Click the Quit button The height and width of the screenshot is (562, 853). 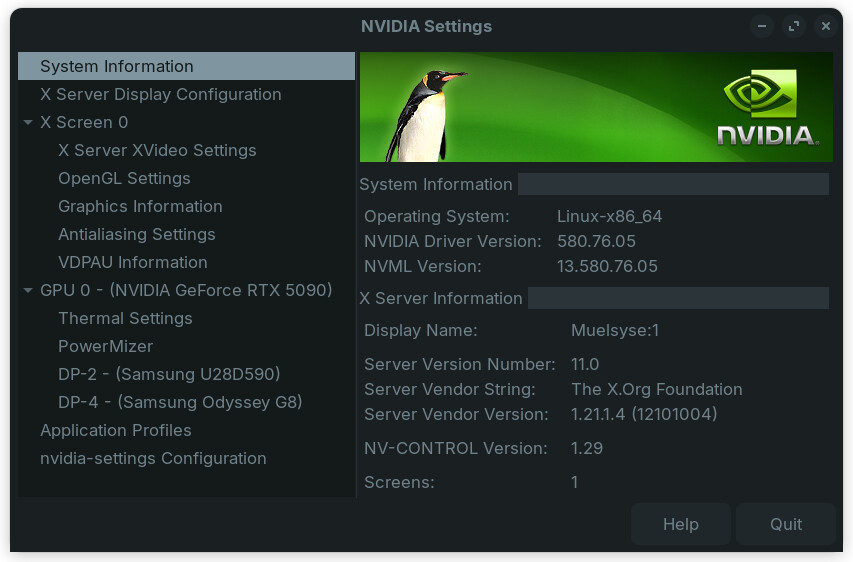coord(786,524)
